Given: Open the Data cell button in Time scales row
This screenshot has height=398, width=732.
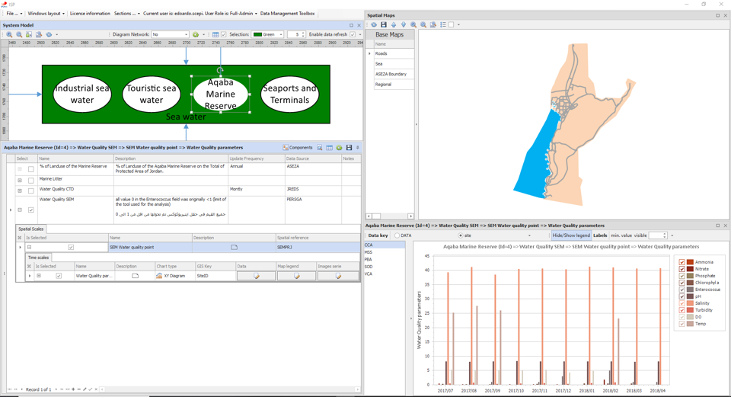Looking at the screenshot, I should (256, 276).
